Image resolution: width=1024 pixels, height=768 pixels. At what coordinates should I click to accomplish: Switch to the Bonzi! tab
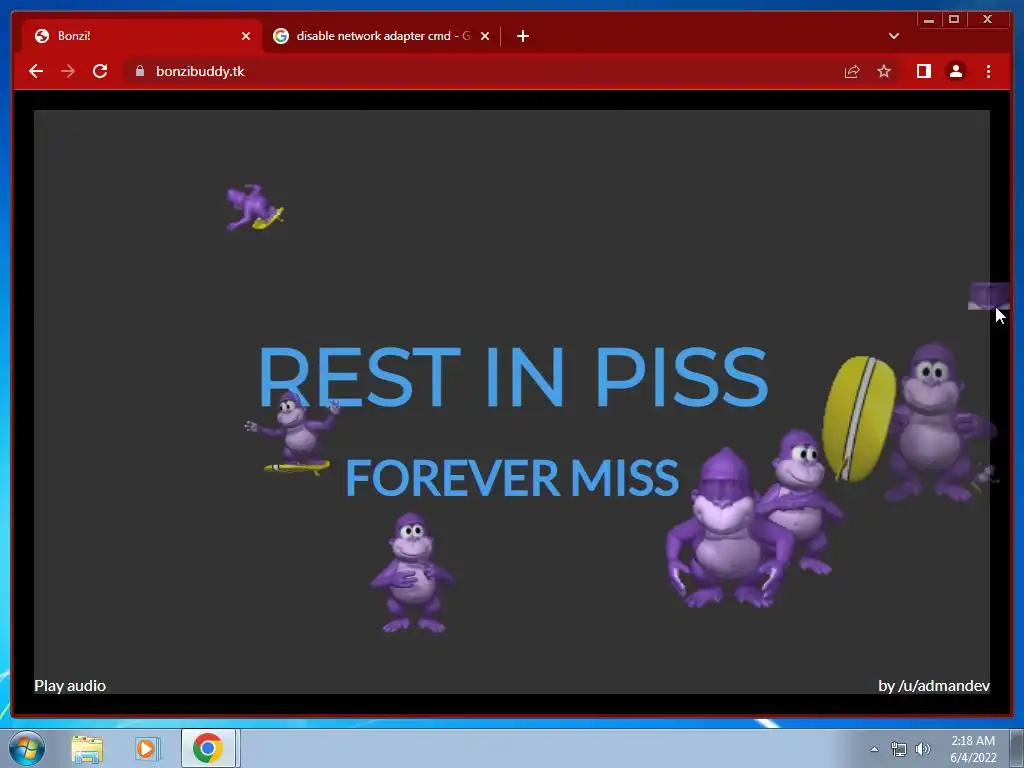(142, 36)
